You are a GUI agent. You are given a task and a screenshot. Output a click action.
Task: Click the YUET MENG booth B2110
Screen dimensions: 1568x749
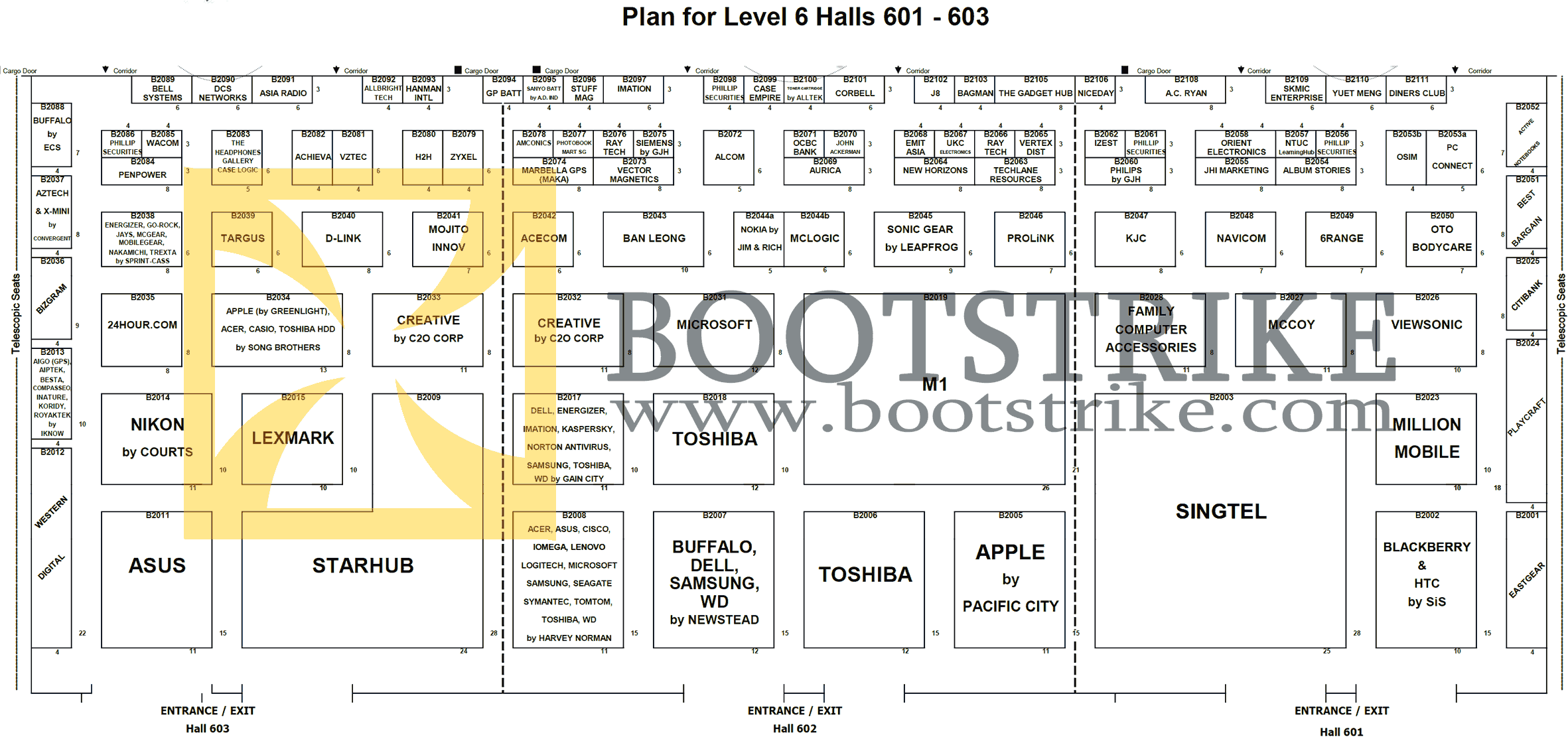pyautogui.click(x=1356, y=90)
